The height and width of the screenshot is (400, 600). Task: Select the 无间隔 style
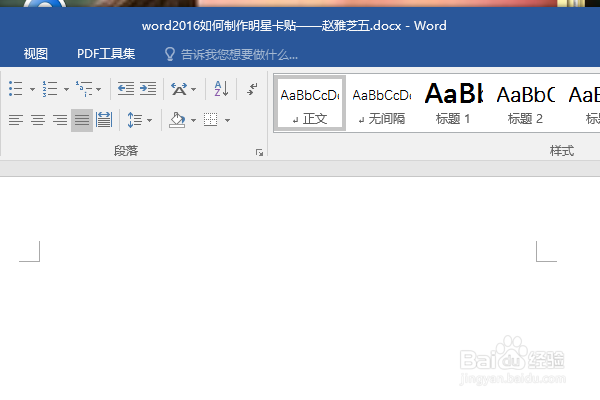[382, 103]
